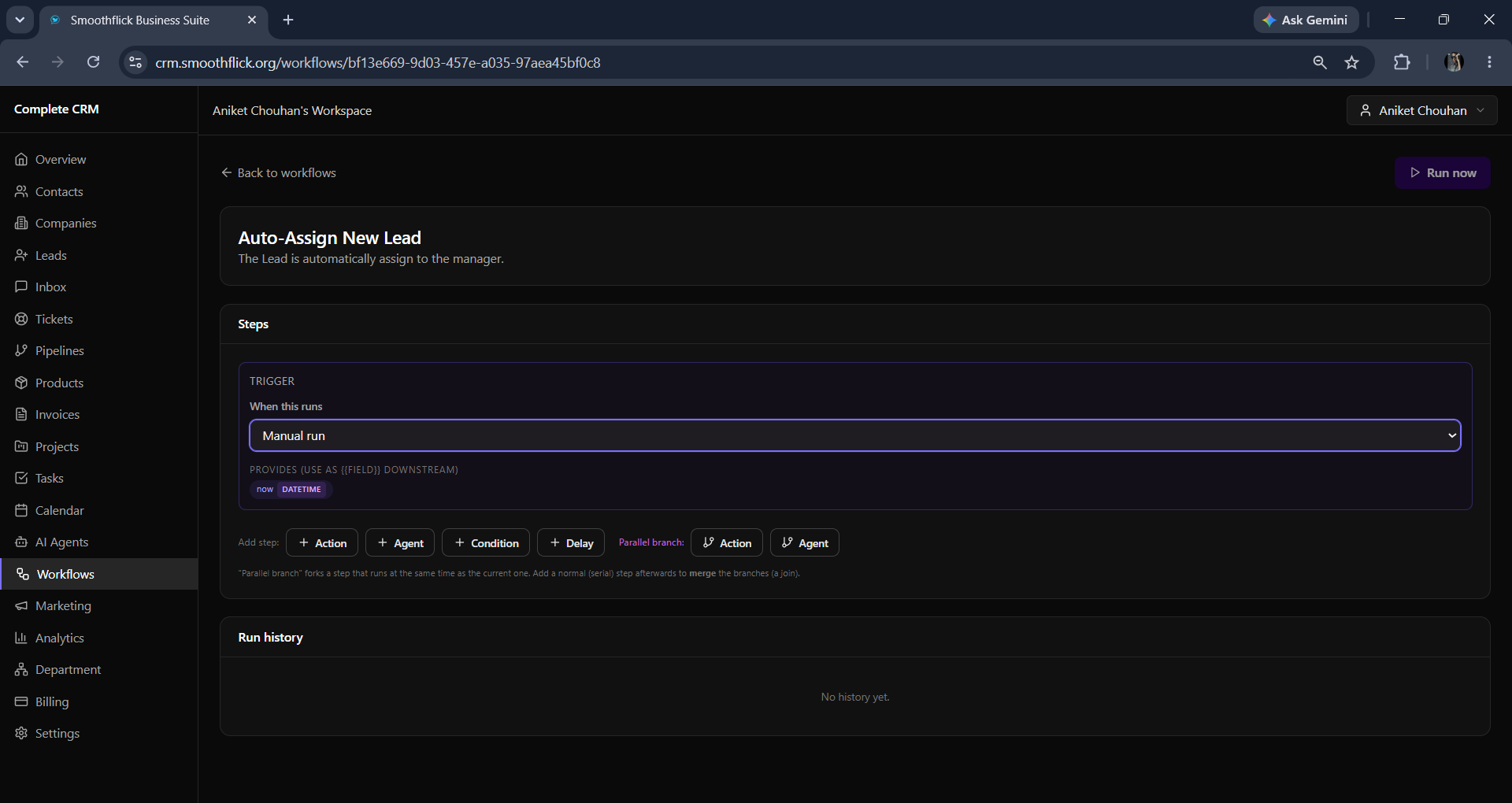
Task: Click the Workflows icon in sidebar
Action: tap(23, 574)
